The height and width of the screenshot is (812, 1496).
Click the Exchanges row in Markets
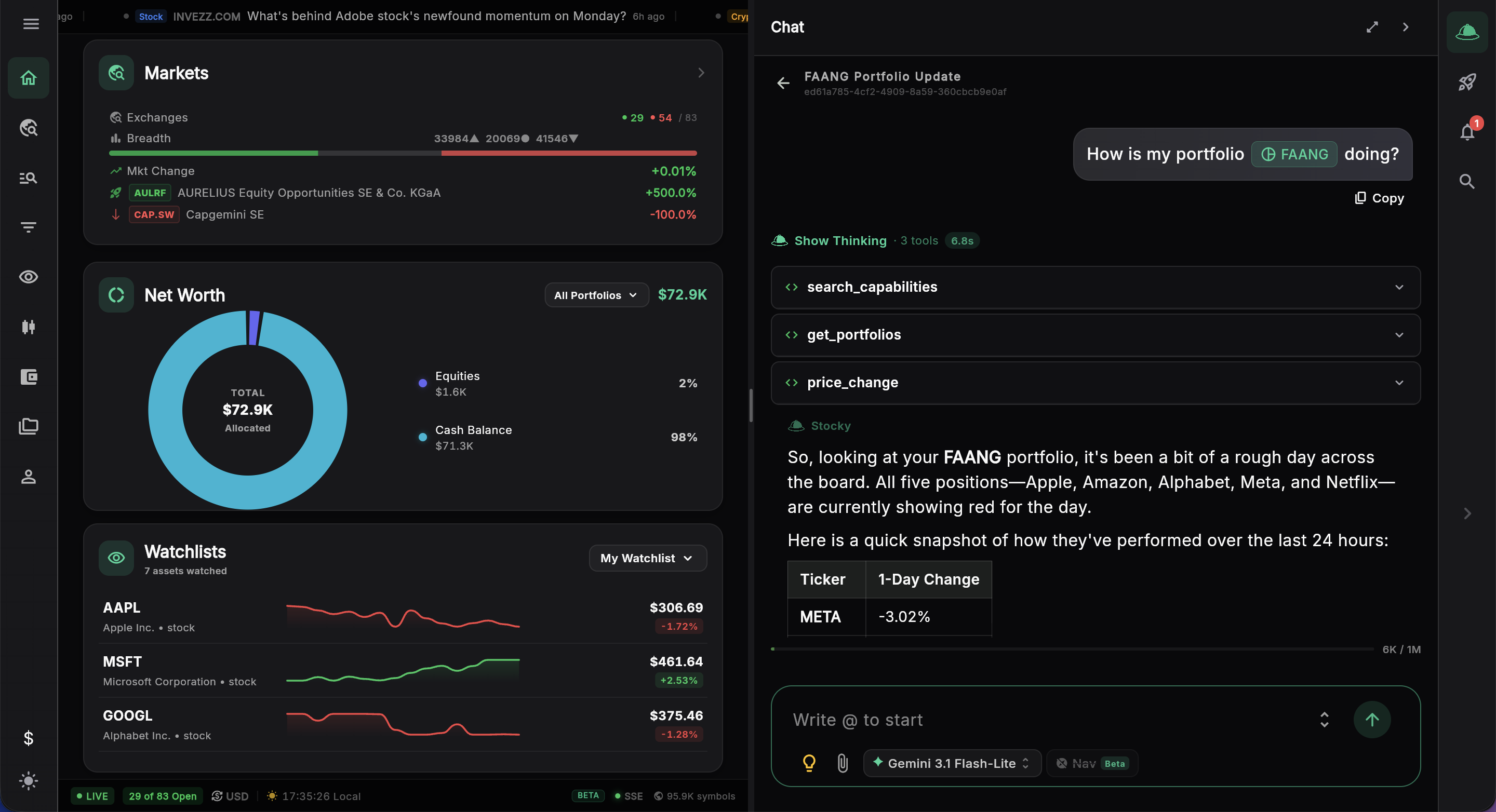coord(403,117)
